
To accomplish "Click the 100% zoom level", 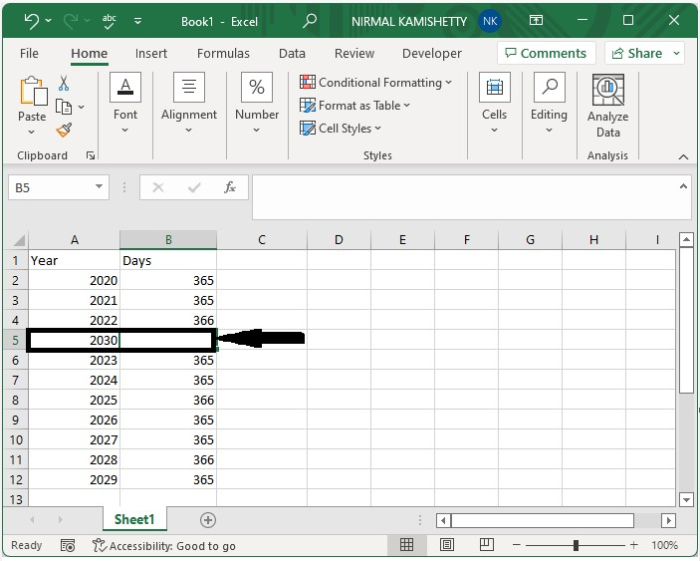I will [x=664, y=545].
